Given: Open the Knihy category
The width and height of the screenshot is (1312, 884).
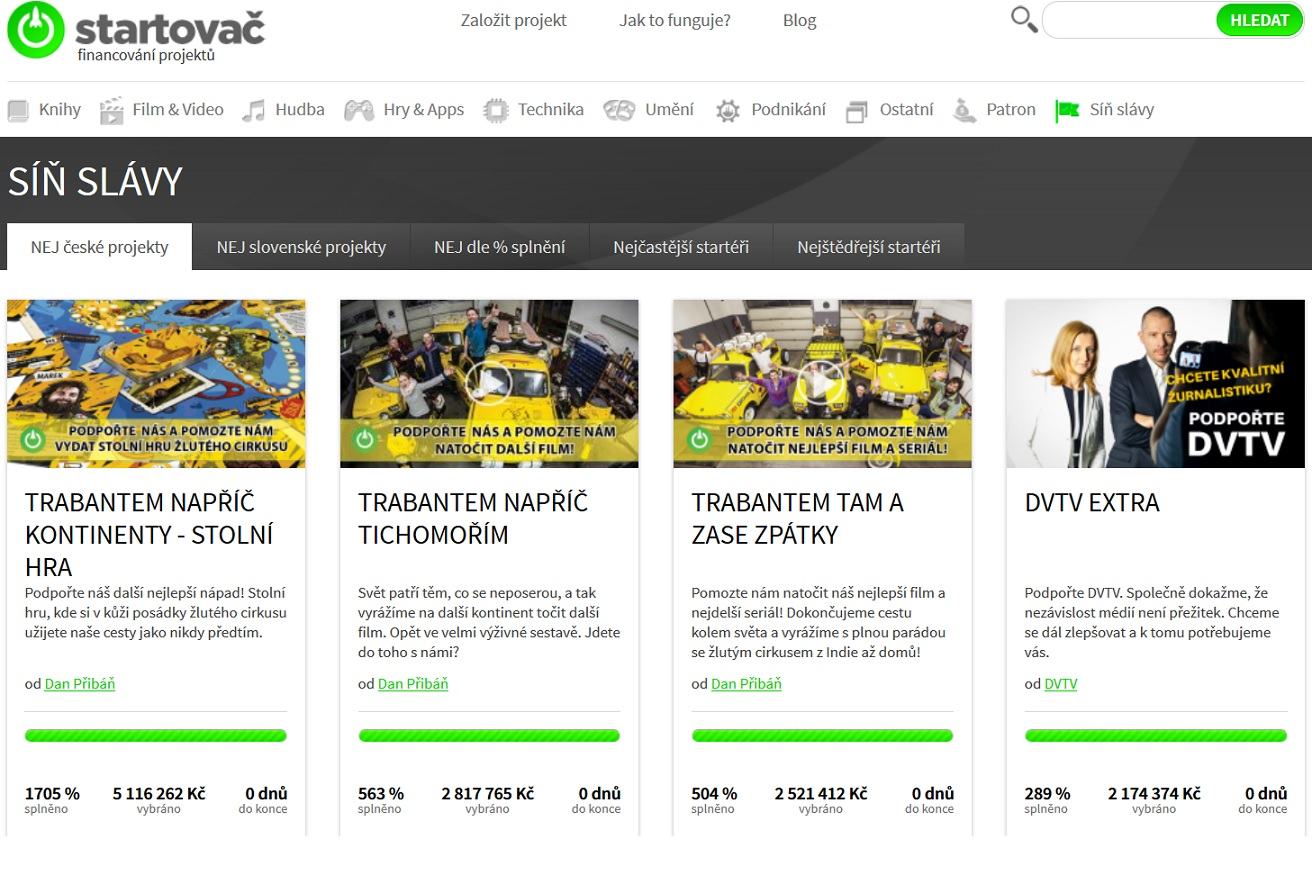Looking at the screenshot, I should coord(60,109).
